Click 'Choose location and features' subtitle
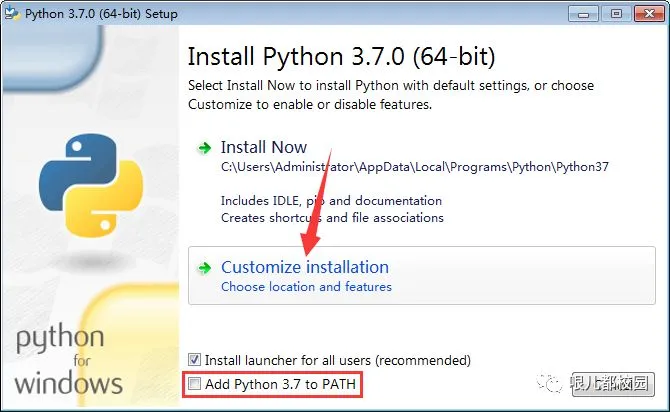Screen dimensions: 670x412 pyautogui.click(x=306, y=287)
